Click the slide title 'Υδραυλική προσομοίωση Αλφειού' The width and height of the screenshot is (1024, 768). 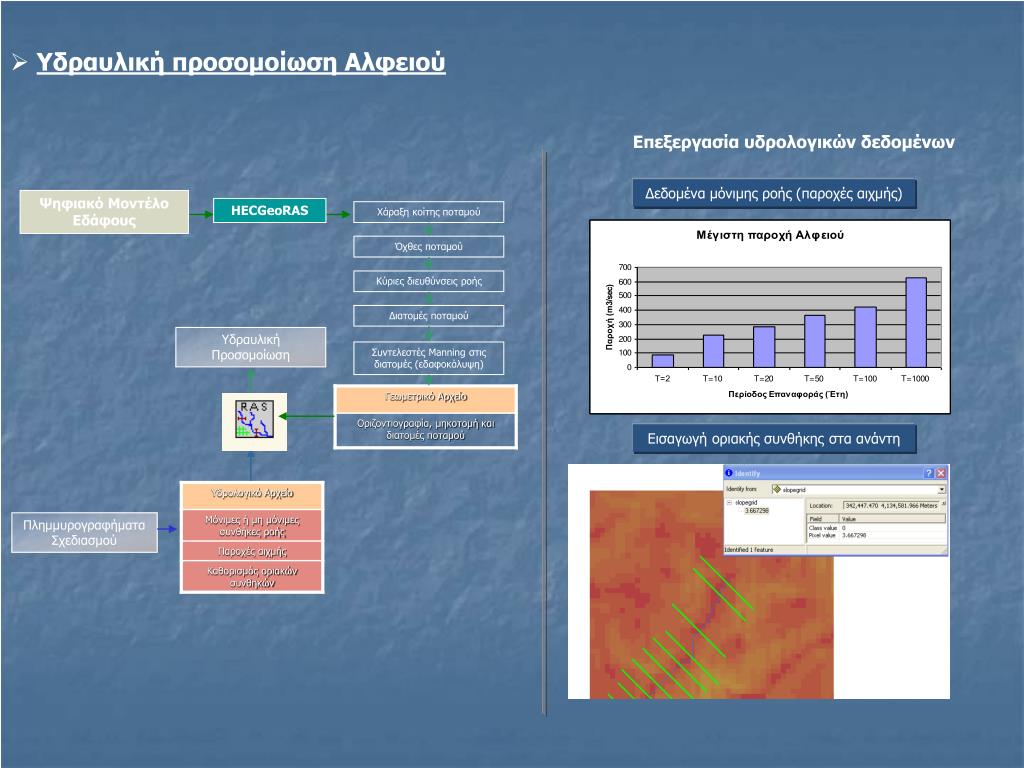click(x=240, y=62)
